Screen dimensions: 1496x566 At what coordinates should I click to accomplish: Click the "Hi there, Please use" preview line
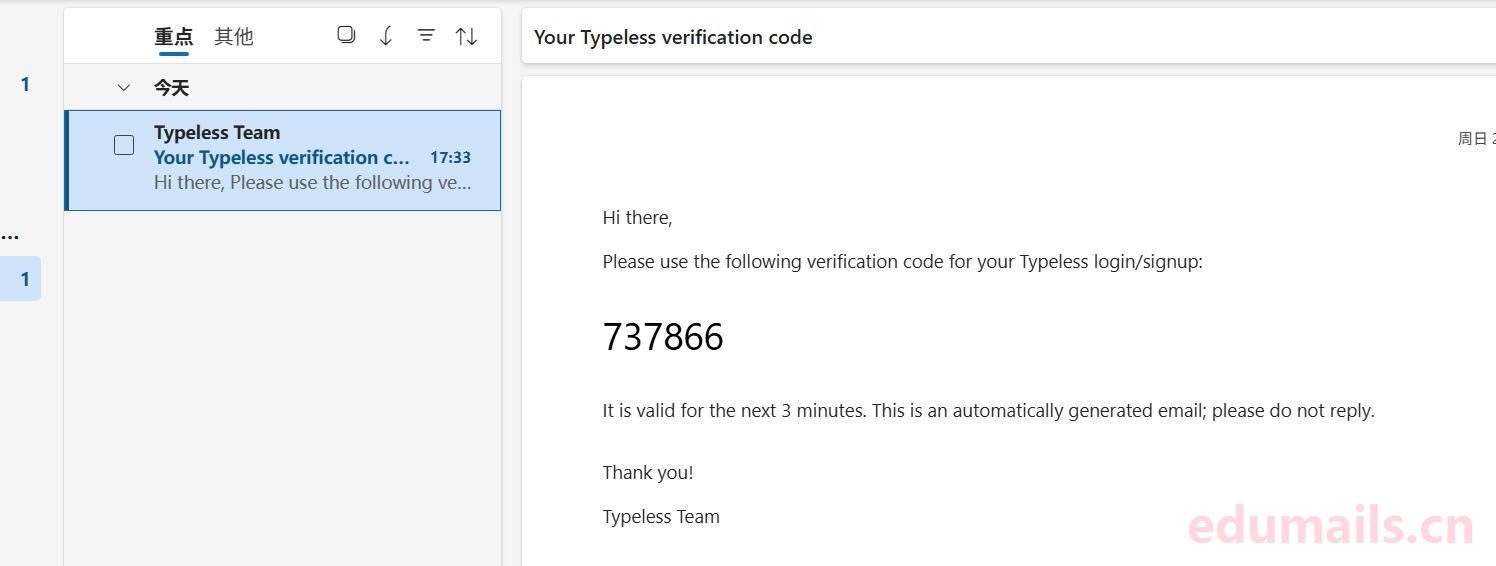(x=312, y=183)
